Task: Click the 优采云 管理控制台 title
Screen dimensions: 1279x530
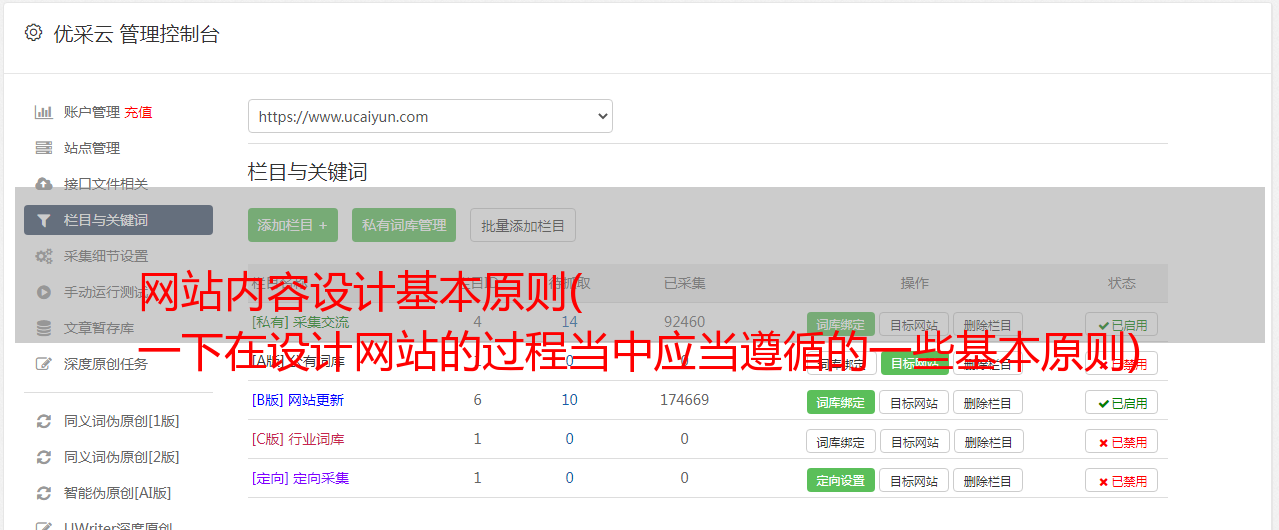Action: click(136, 34)
